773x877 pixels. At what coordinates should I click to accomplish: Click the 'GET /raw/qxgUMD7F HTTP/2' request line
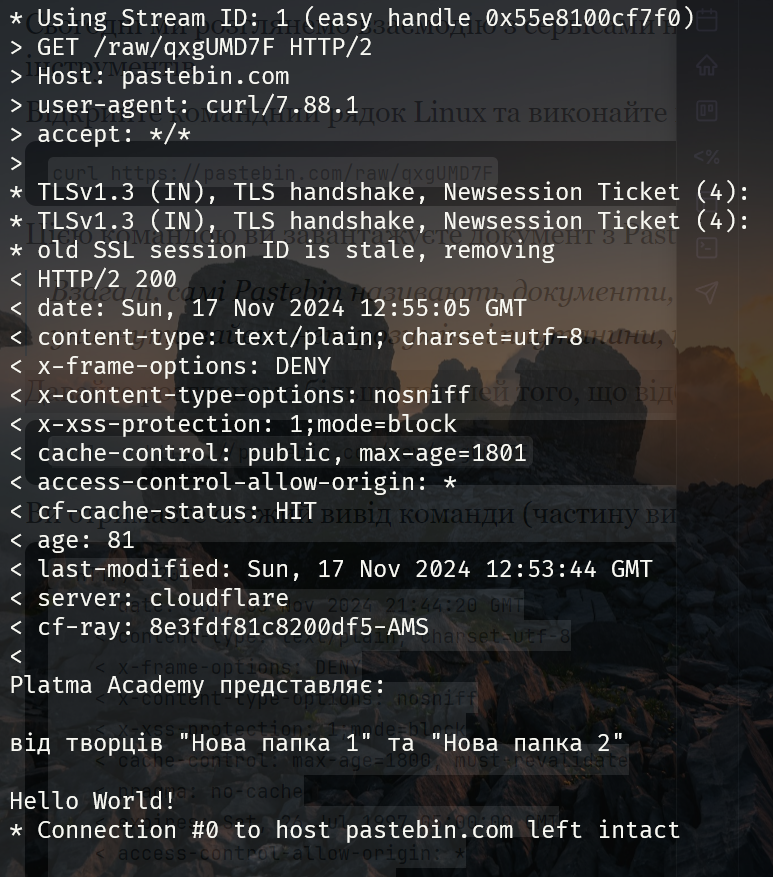(x=204, y=47)
